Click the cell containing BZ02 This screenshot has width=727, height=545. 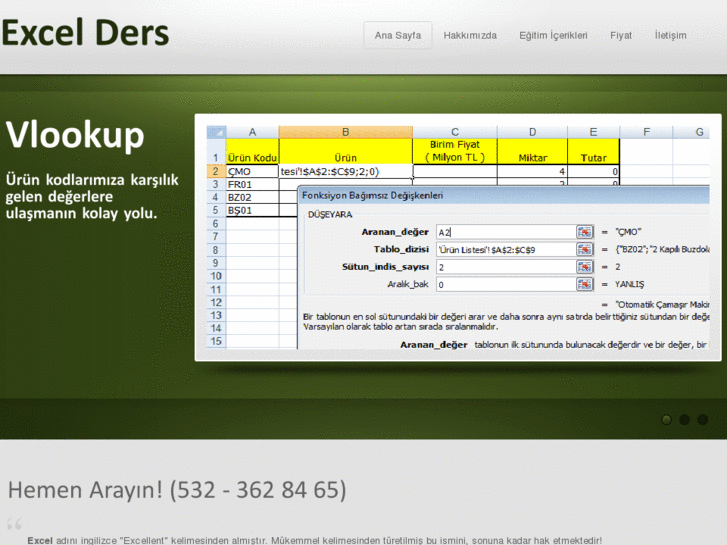pos(253,198)
